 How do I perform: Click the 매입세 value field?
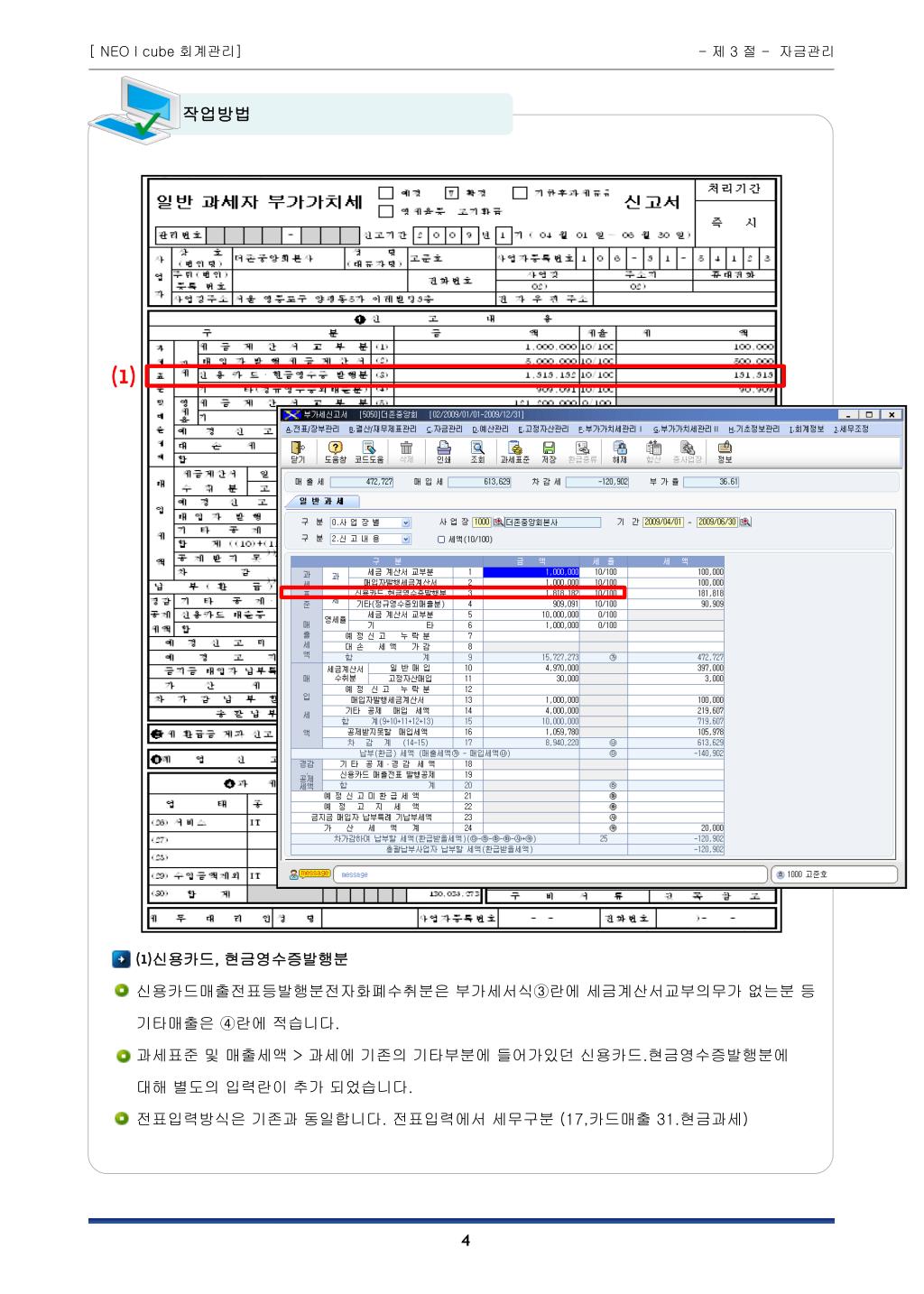481,482
